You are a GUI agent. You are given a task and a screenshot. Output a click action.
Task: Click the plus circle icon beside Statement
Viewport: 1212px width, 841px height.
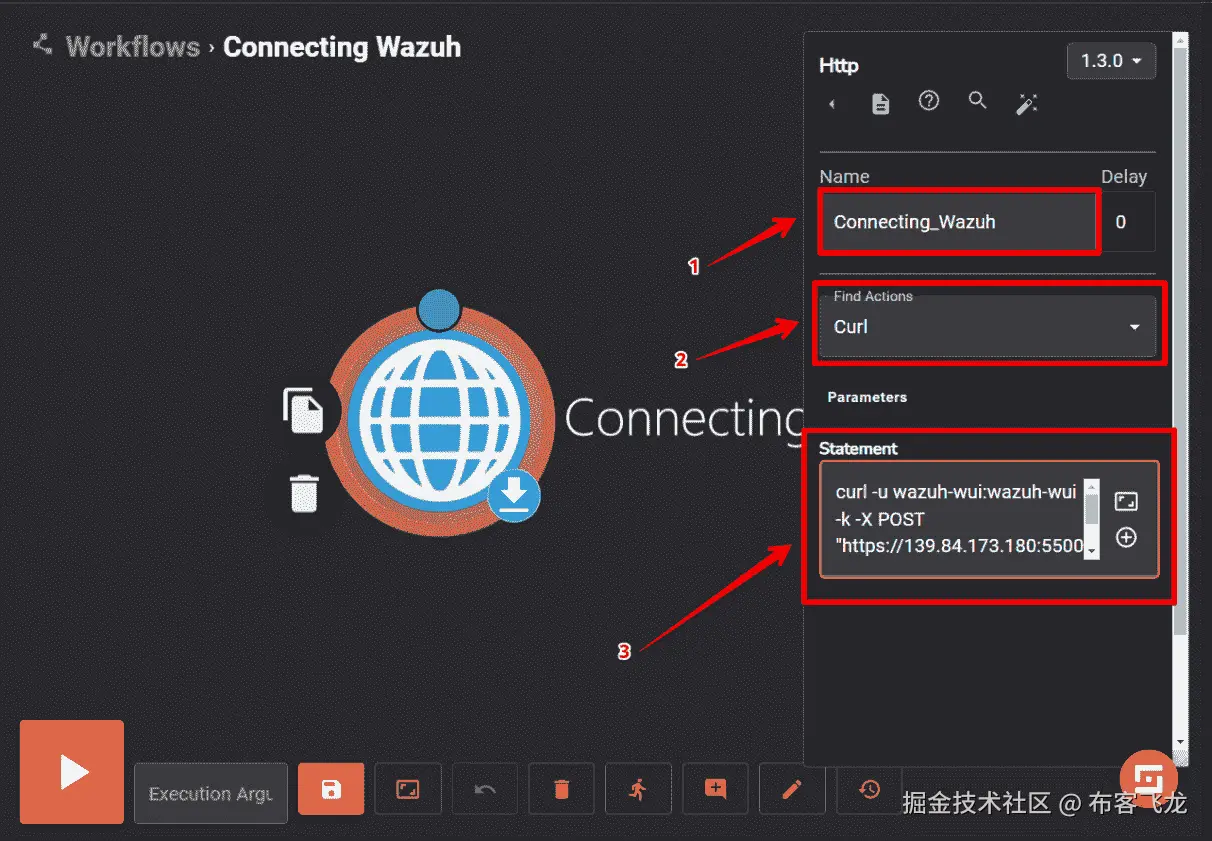(1126, 538)
